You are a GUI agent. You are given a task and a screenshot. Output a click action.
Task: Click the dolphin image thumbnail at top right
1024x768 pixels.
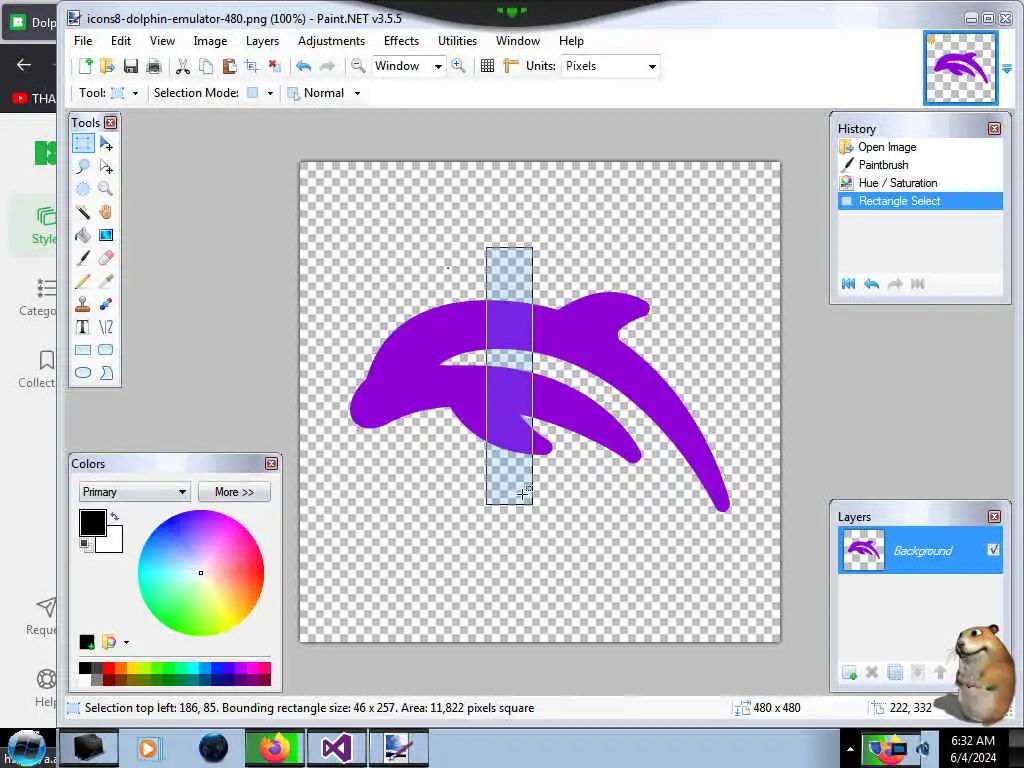pyautogui.click(x=961, y=68)
